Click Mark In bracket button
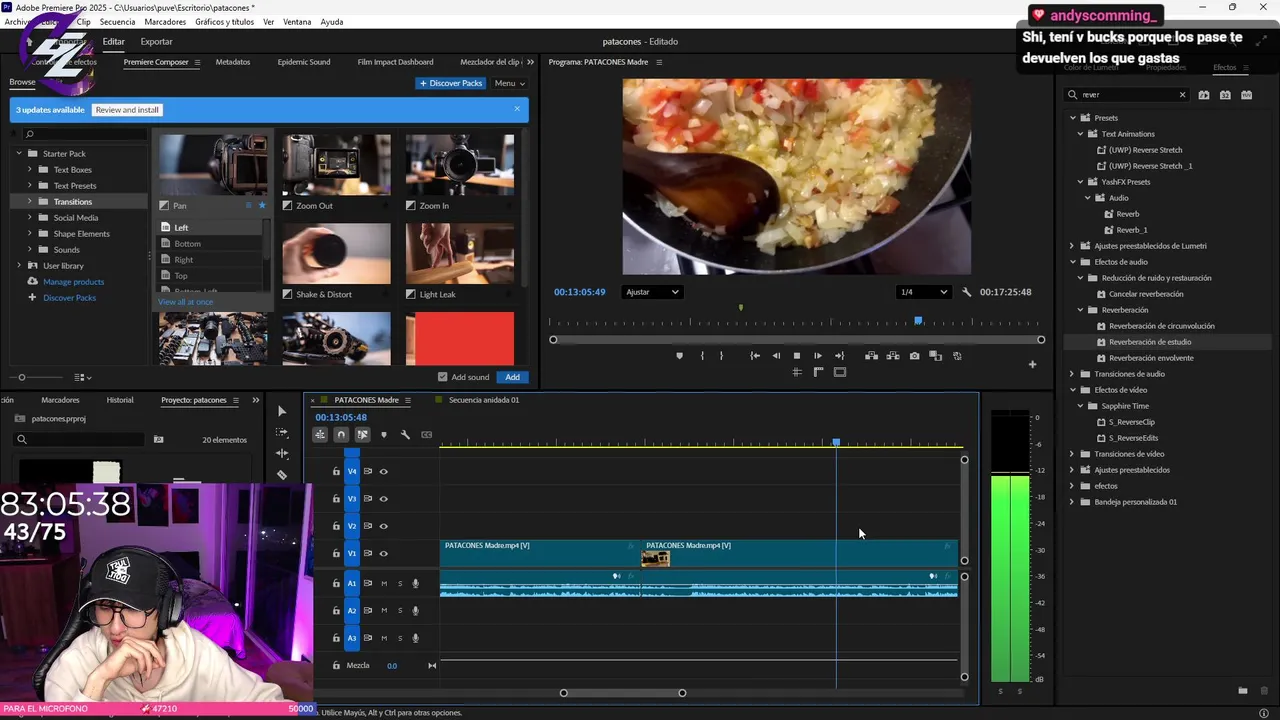Screen dimensions: 1280x720 [x=702, y=356]
